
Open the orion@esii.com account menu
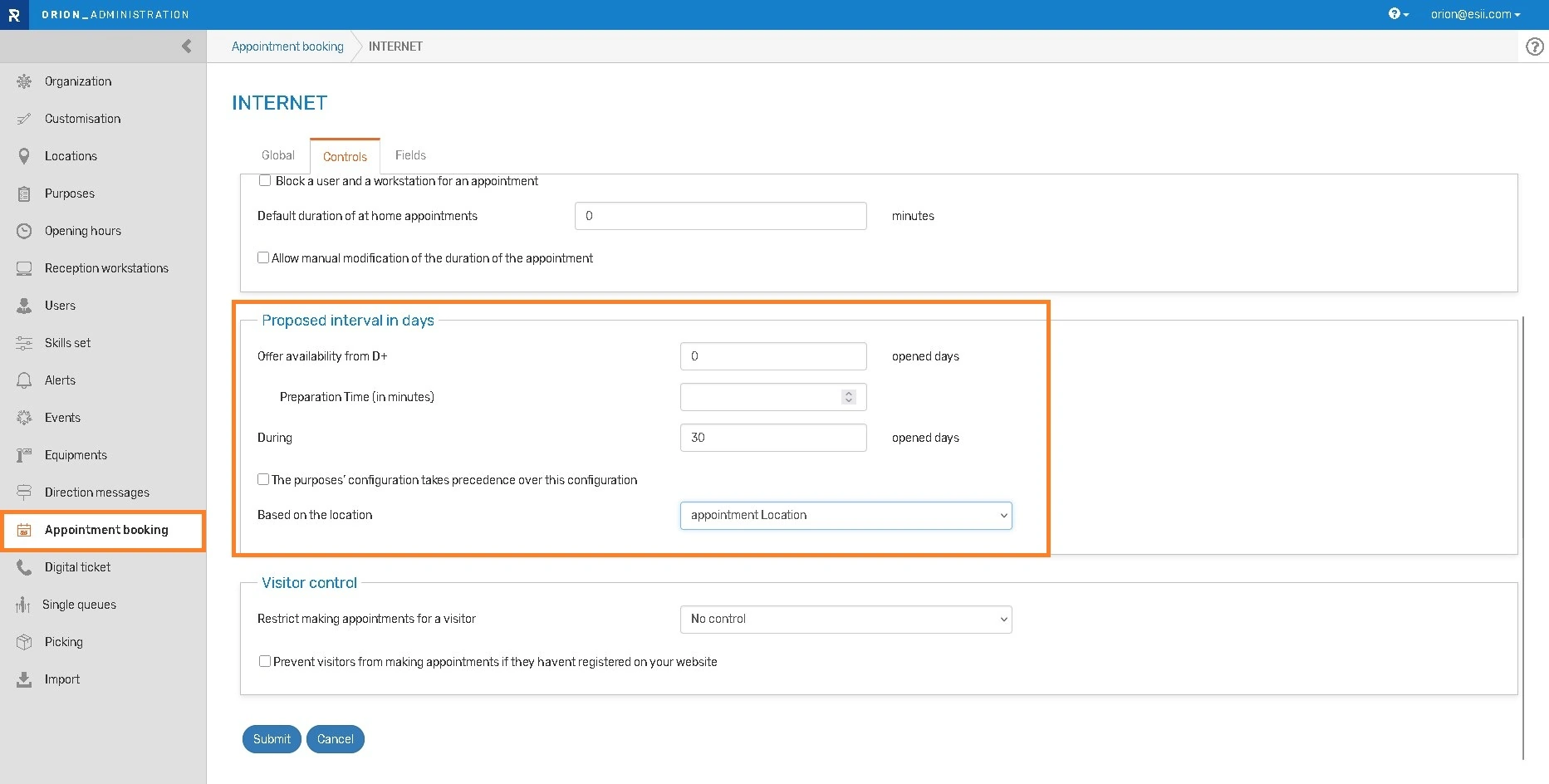click(x=1475, y=14)
